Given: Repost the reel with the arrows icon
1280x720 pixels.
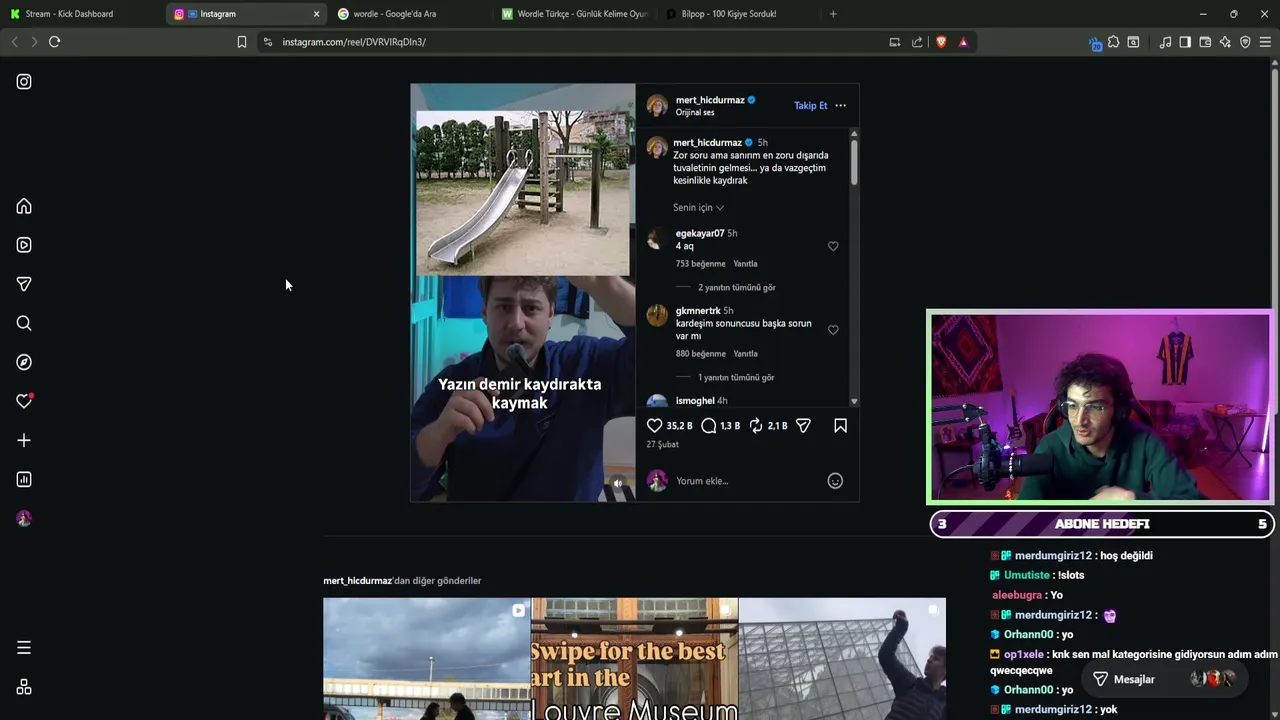Looking at the screenshot, I should (x=756, y=426).
